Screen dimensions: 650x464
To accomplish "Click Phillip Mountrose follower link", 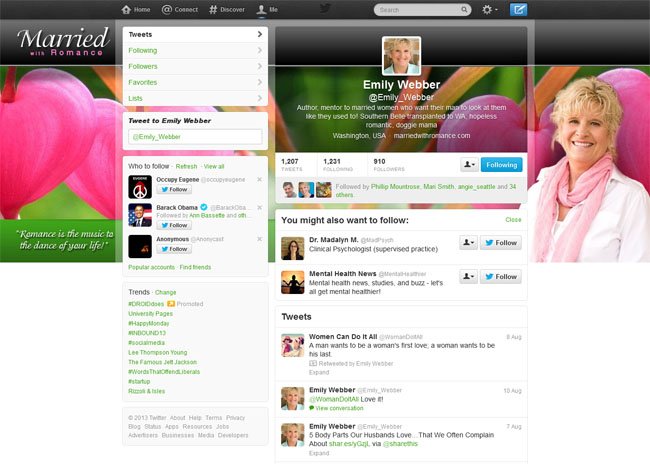I will (x=395, y=187).
